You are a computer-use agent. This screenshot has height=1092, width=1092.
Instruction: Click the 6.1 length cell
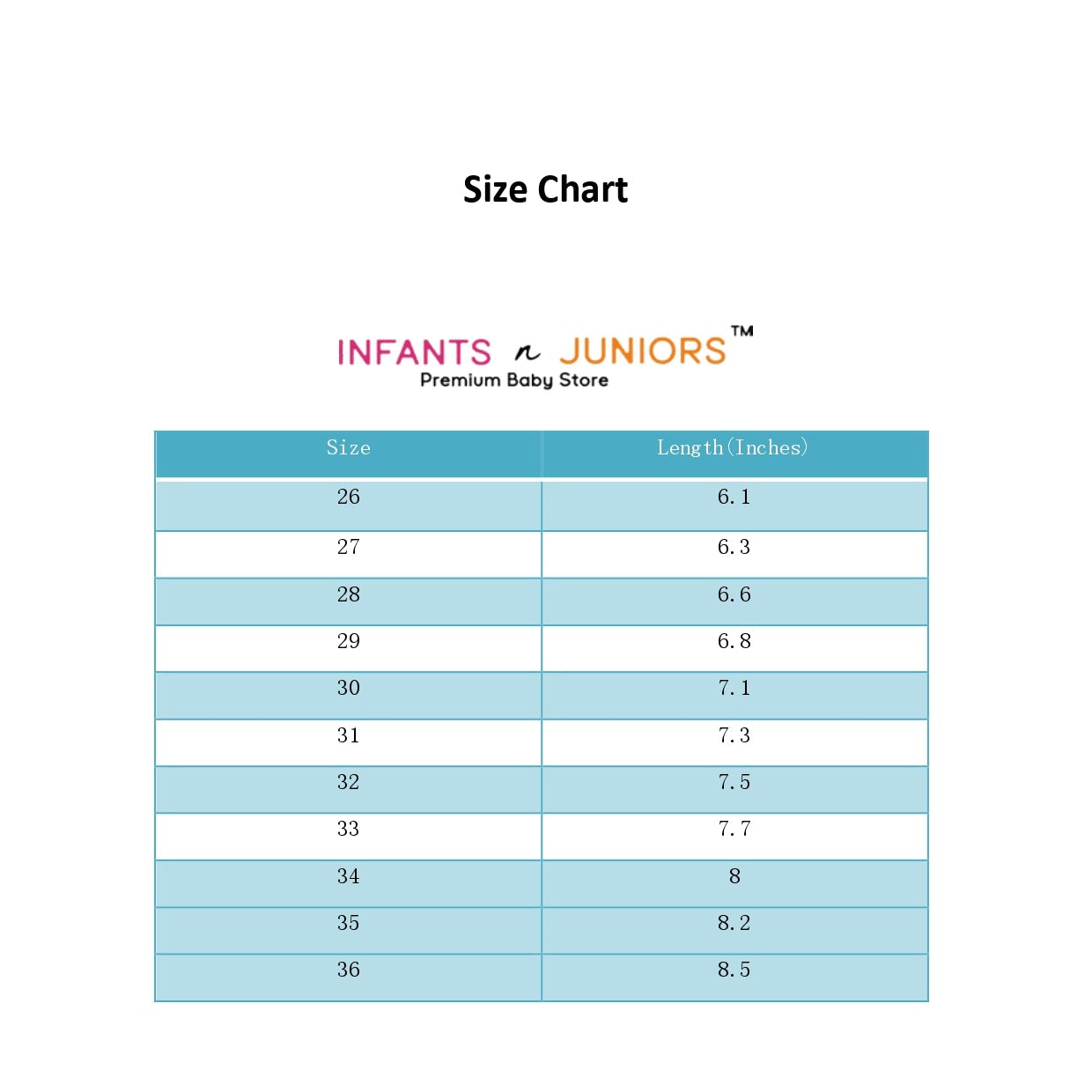[734, 505]
